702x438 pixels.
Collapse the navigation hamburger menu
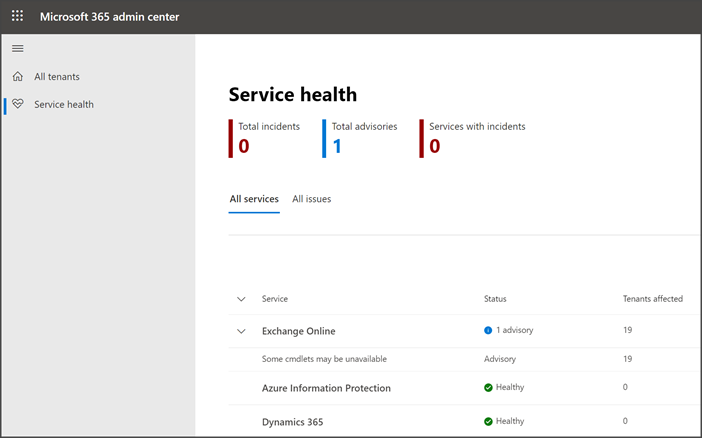click(x=17, y=48)
